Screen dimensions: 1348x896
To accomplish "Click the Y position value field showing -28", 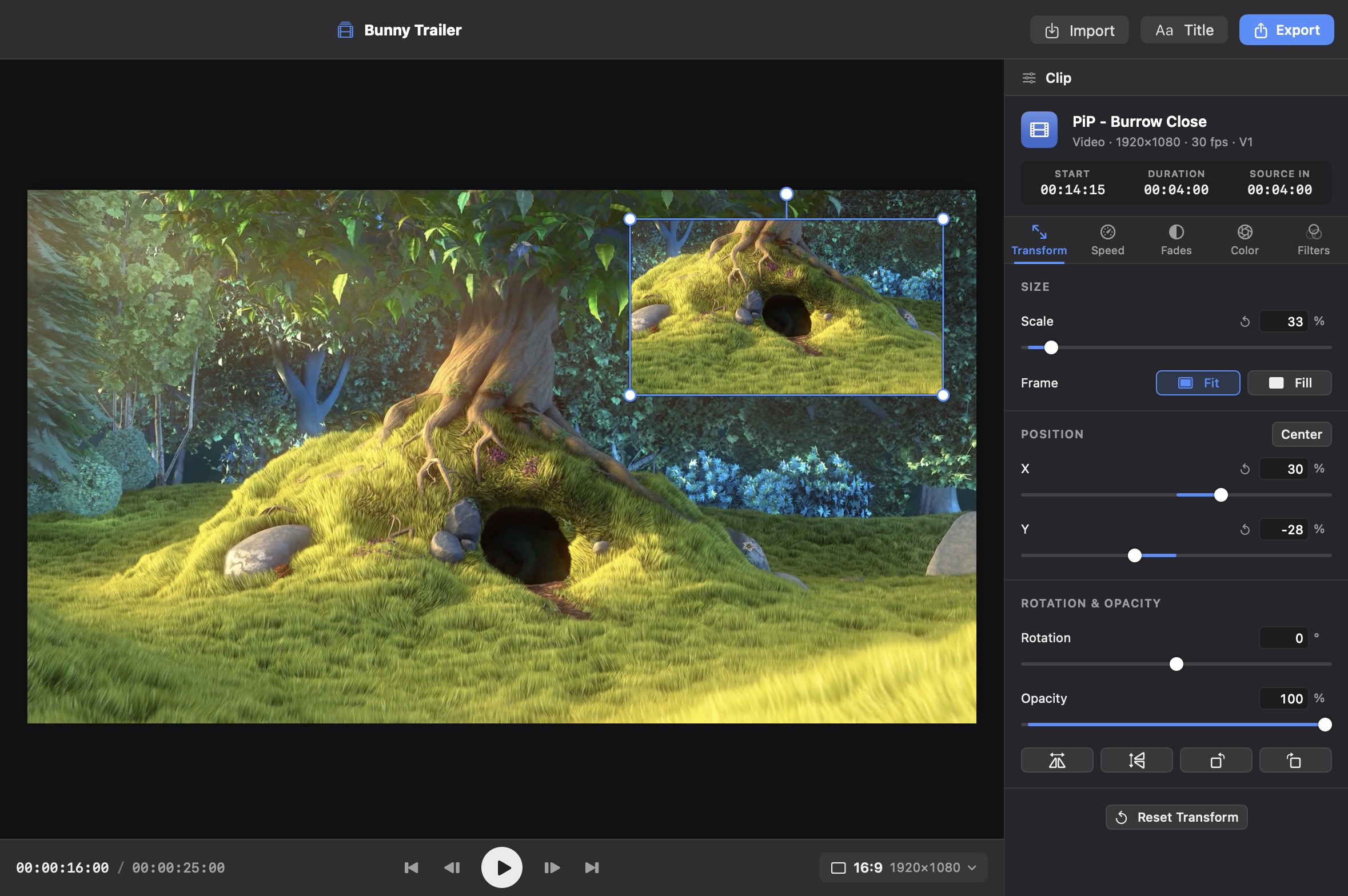I will click(x=1283, y=530).
